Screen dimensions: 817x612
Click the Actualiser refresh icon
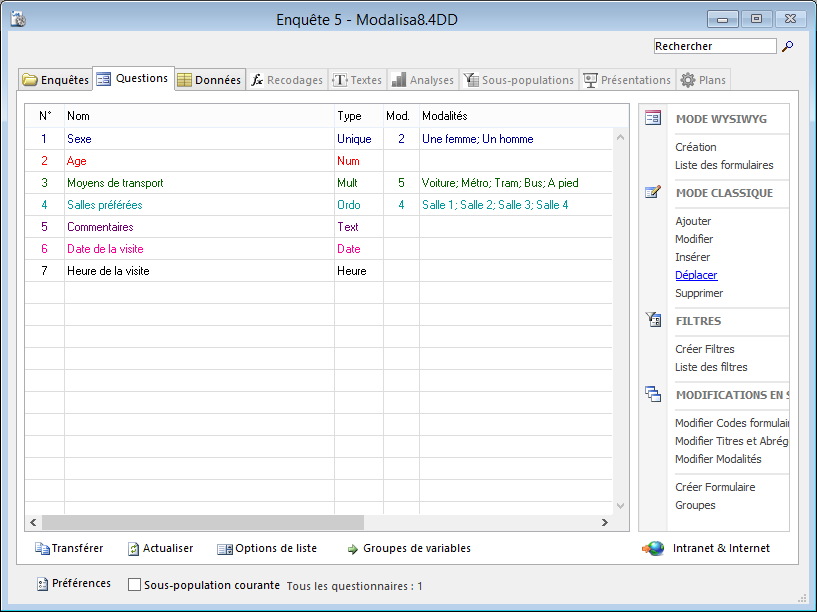pos(134,548)
